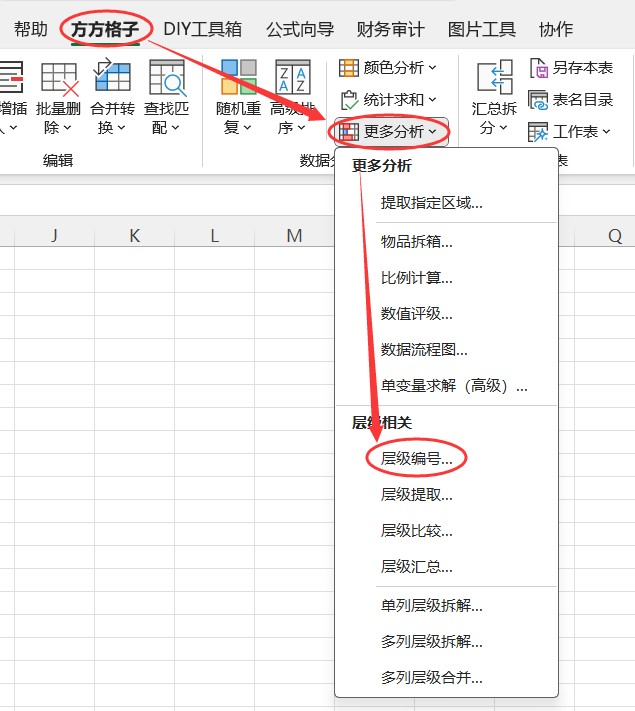Collapse the 更多分析 dropdown
635x711 pixels.
390,131
